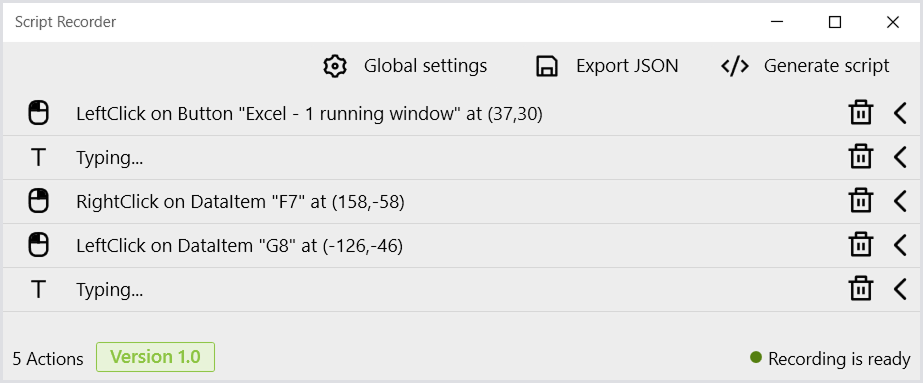Viewport: 923px width, 383px height.
Task: Select the Version 1.0 badge
Action: click(x=155, y=357)
